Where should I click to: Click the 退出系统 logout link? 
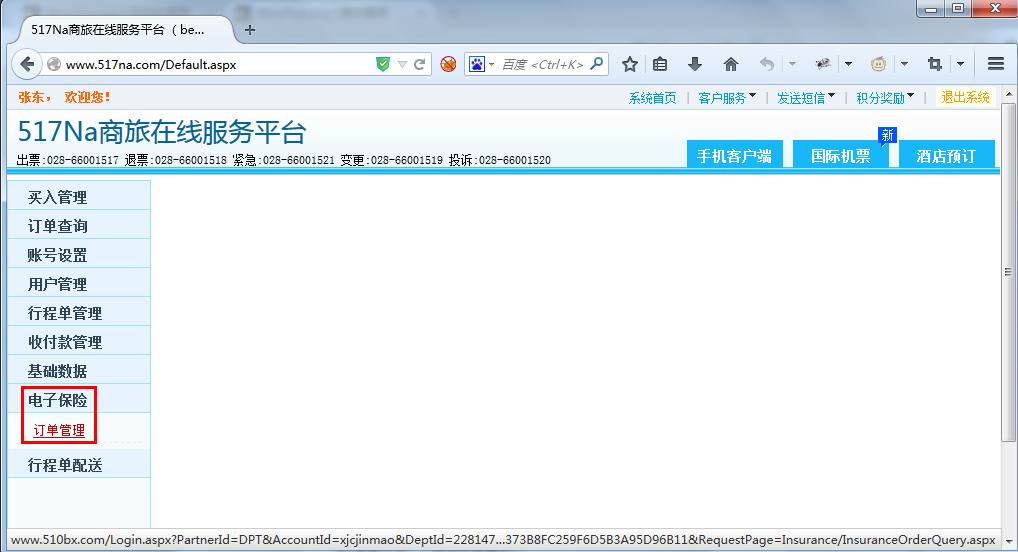tap(965, 97)
